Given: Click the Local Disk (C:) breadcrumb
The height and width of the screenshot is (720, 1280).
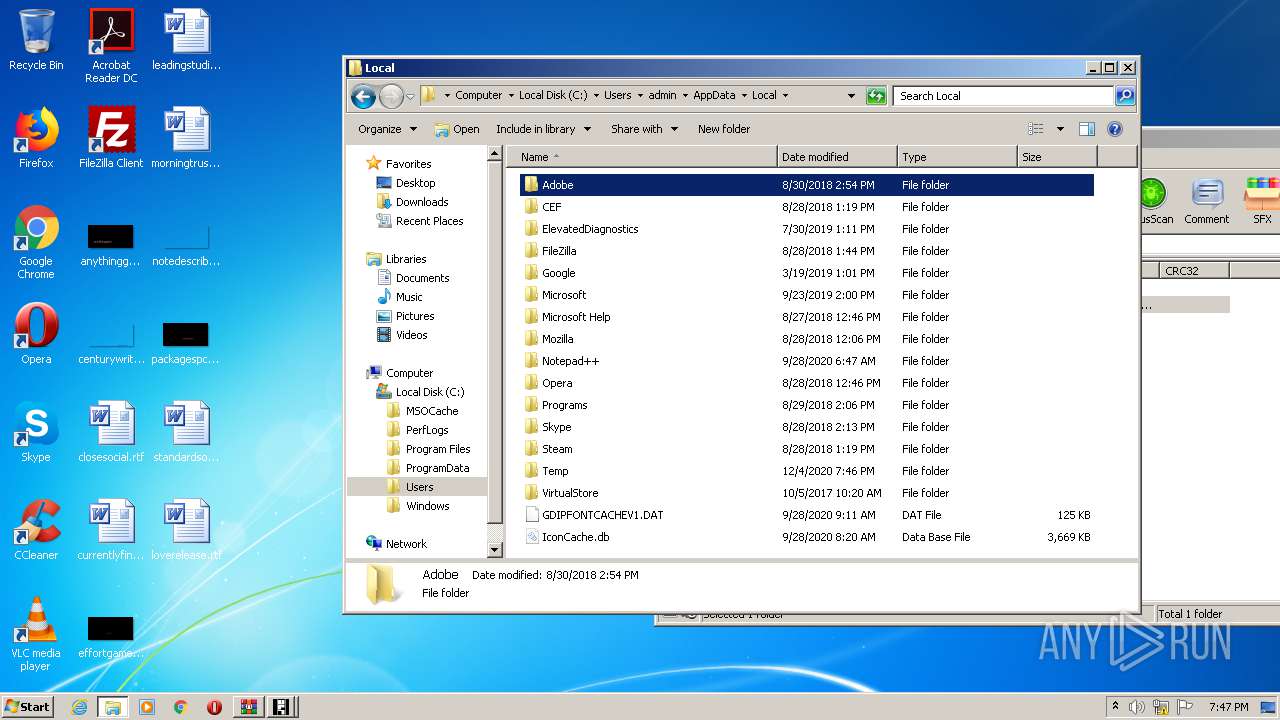Looking at the screenshot, I should (x=553, y=96).
